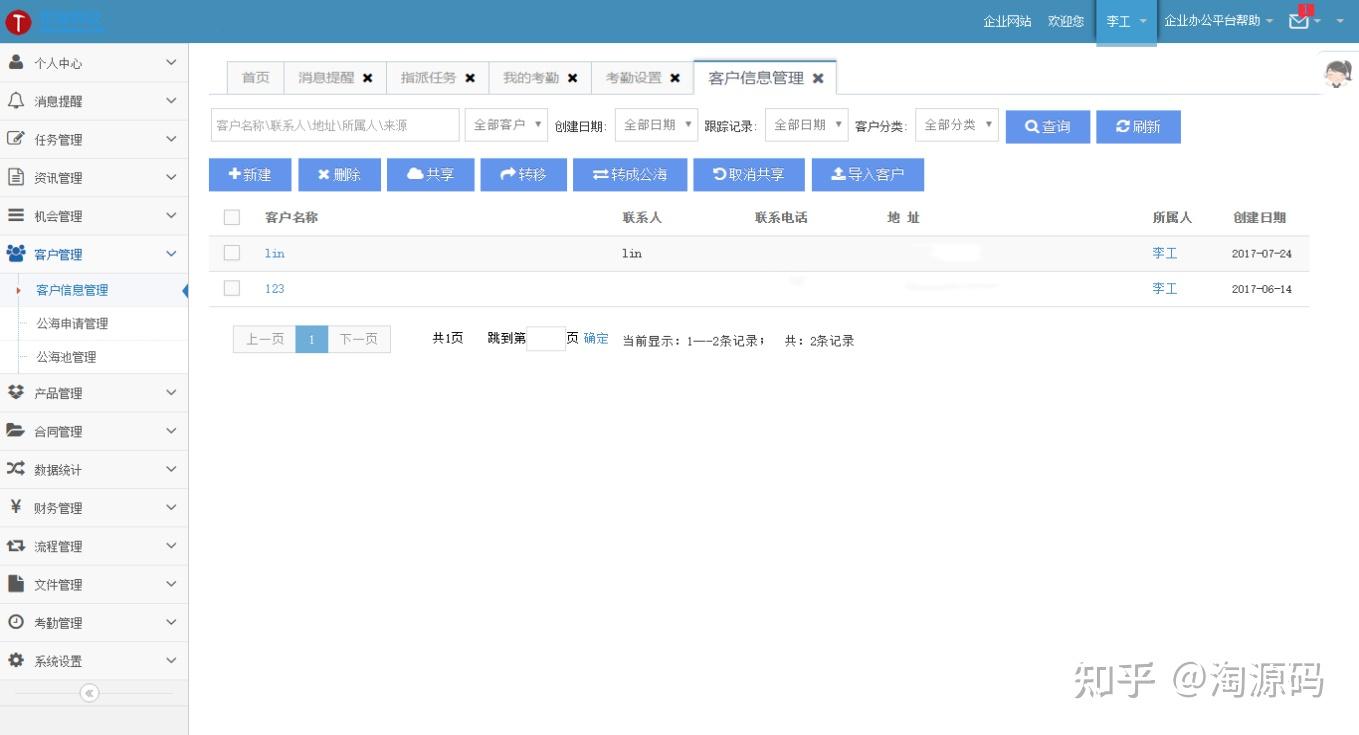This screenshot has width=1359, height=735.
Task: Open 公海池管理 in the sidebar
Action: coord(66,357)
